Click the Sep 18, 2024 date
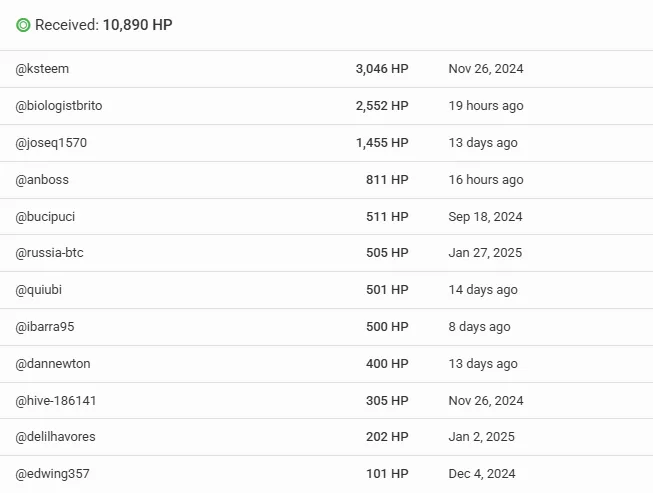Image resolution: width=653 pixels, height=493 pixels. (485, 217)
